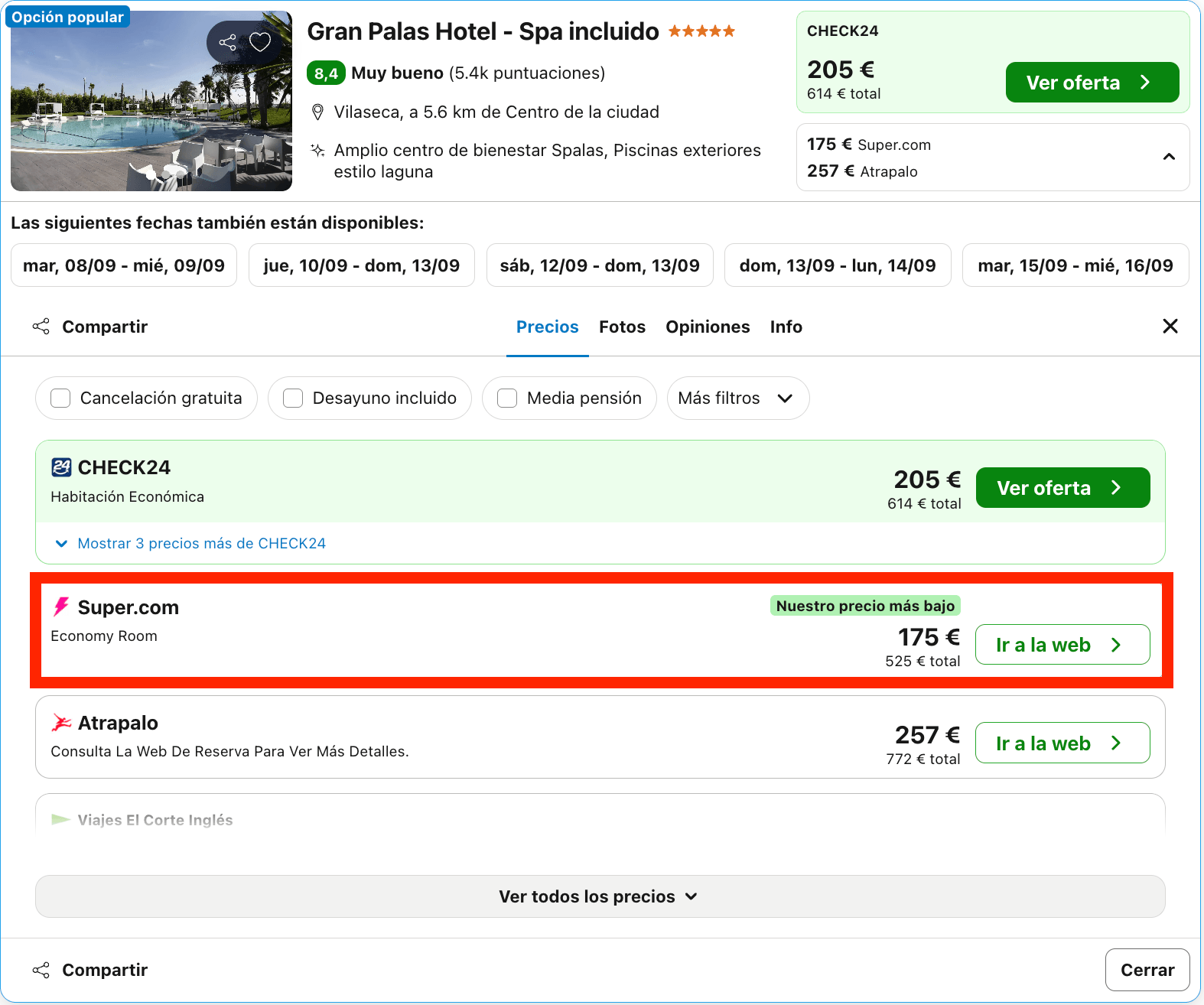Click Ir a la web for Super.com
The image size is (1204, 1005).
tap(1062, 645)
